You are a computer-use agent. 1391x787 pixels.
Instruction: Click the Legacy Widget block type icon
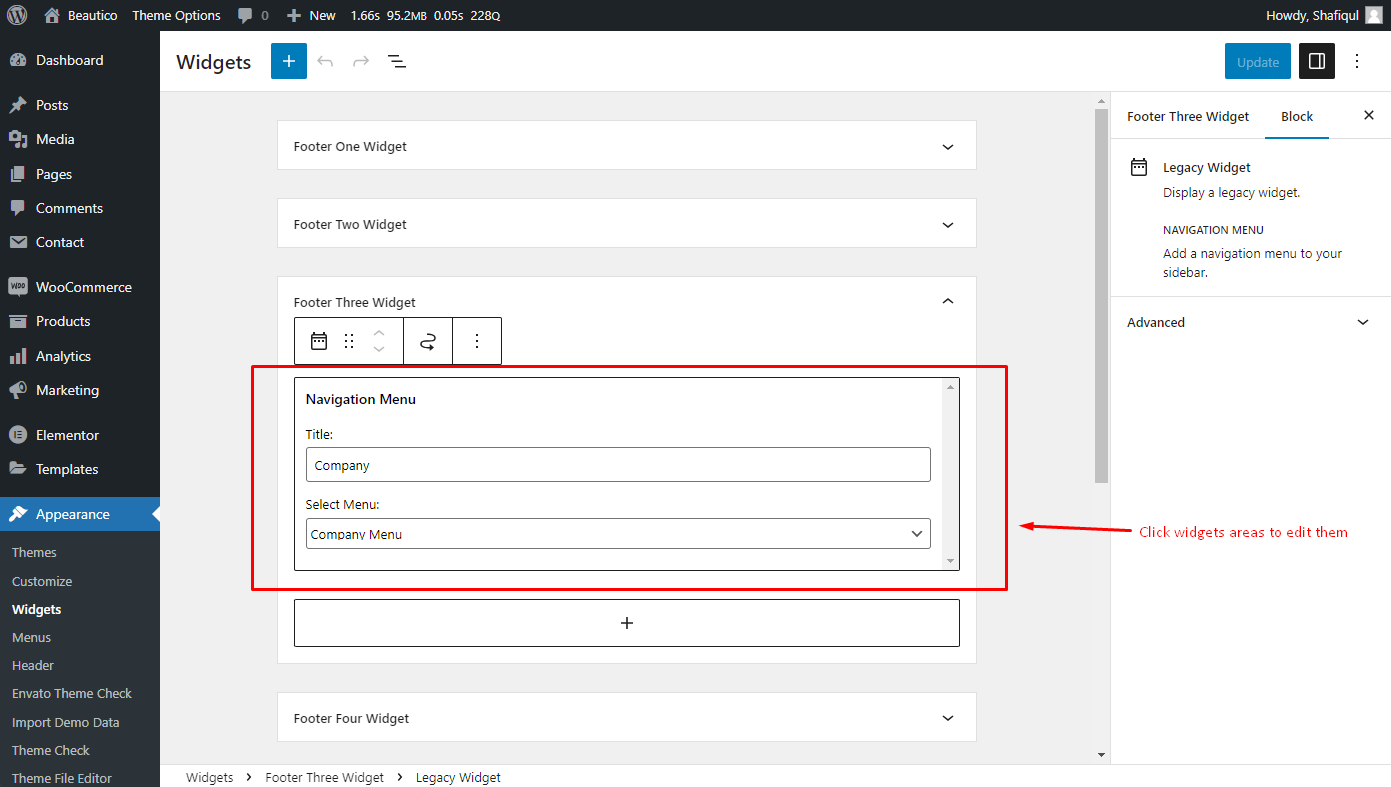tap(319, 341)
